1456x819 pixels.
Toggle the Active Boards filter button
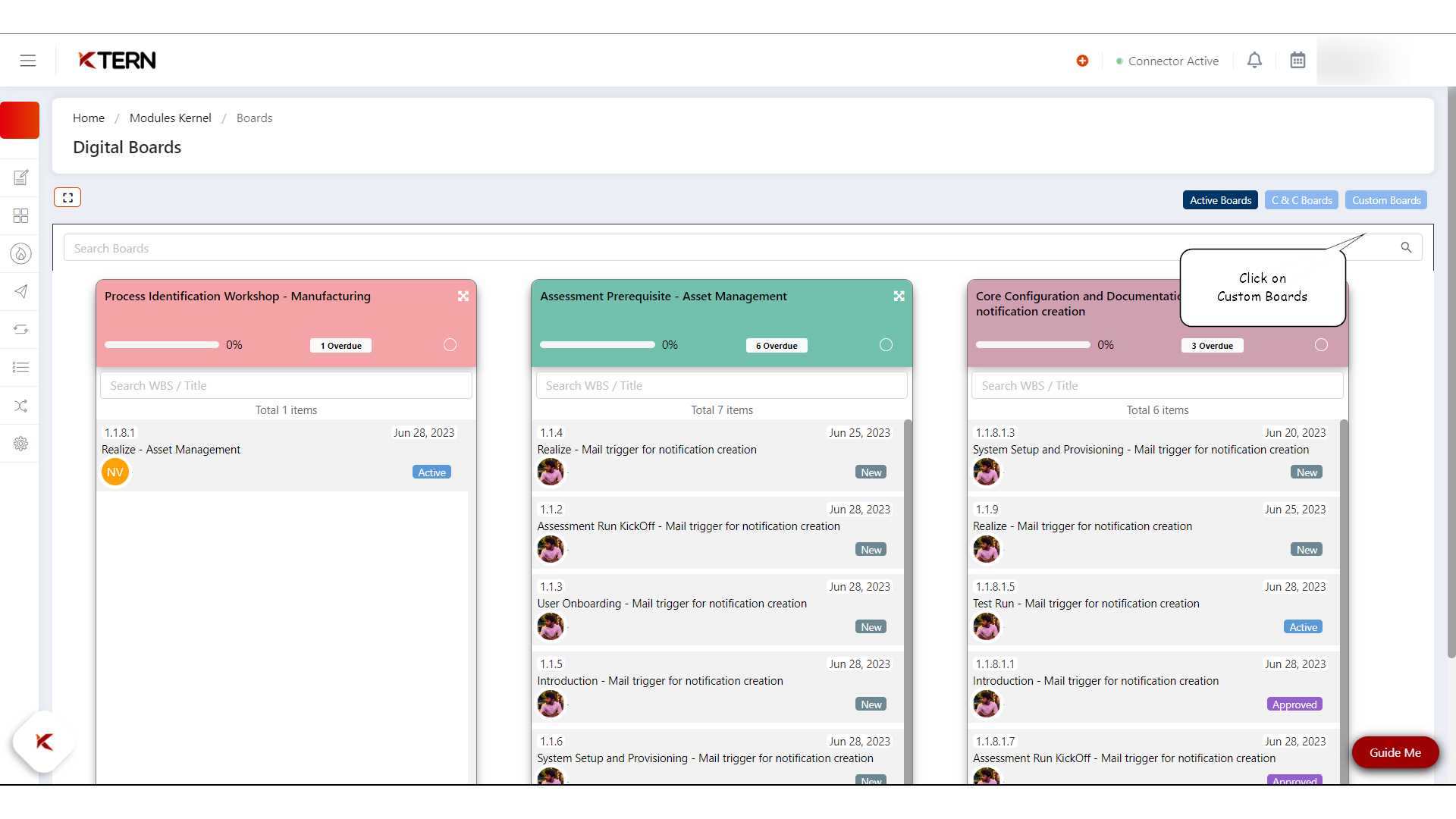1220,200
